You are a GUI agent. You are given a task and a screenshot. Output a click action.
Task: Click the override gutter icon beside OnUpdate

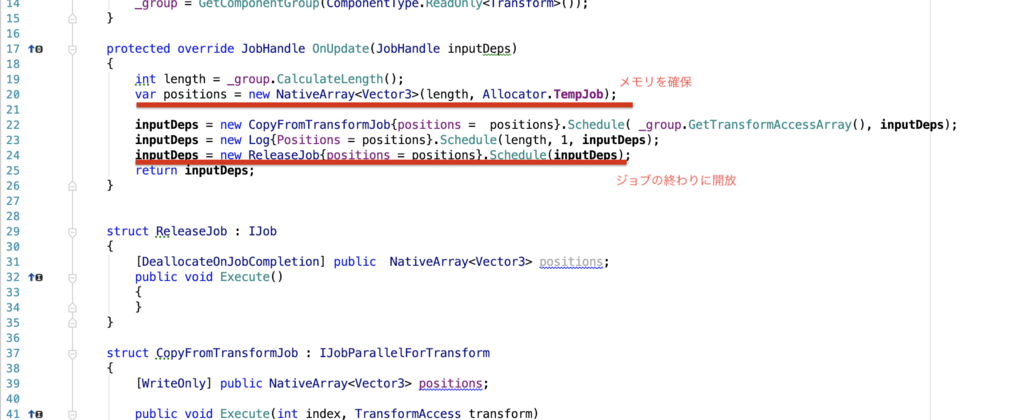(35, 49)
